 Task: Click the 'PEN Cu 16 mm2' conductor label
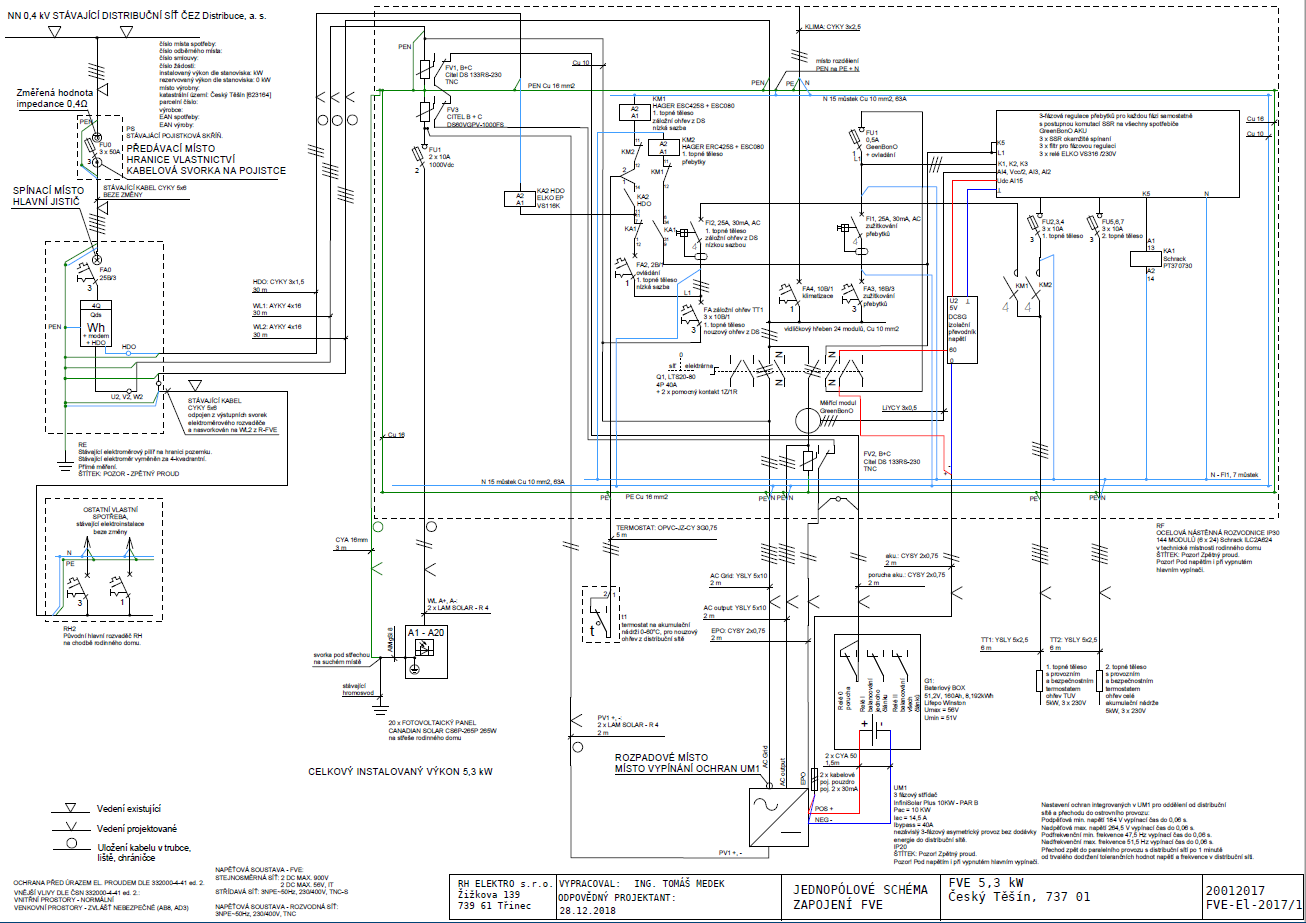pos(551,87)
